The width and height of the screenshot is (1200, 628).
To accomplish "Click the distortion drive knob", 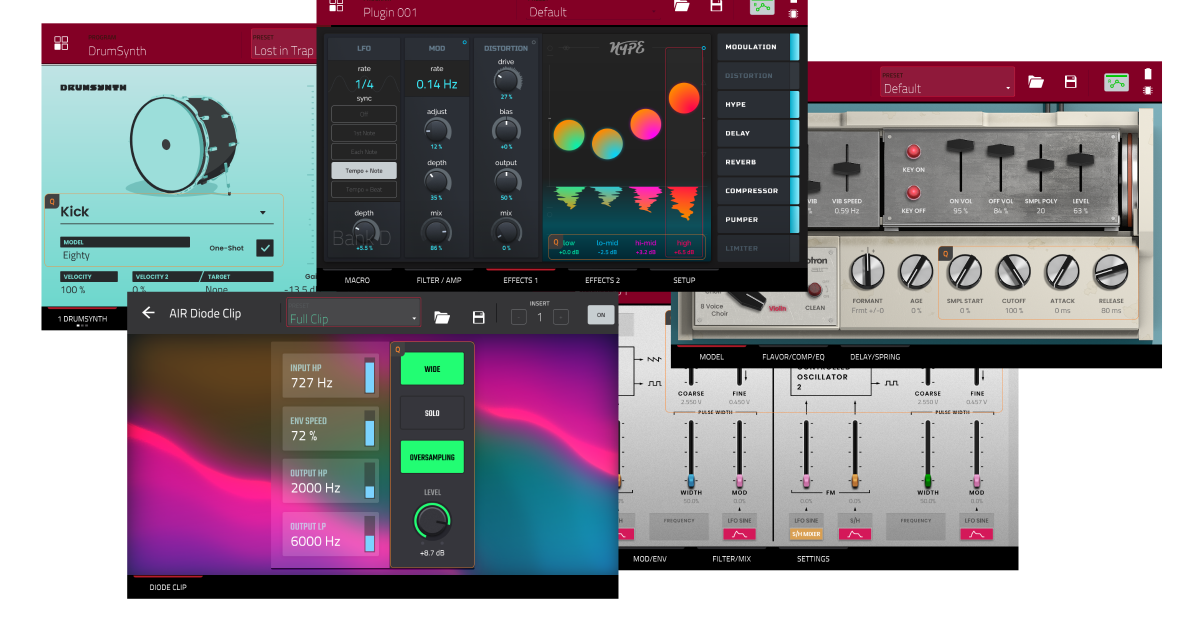I will [506, 79].
